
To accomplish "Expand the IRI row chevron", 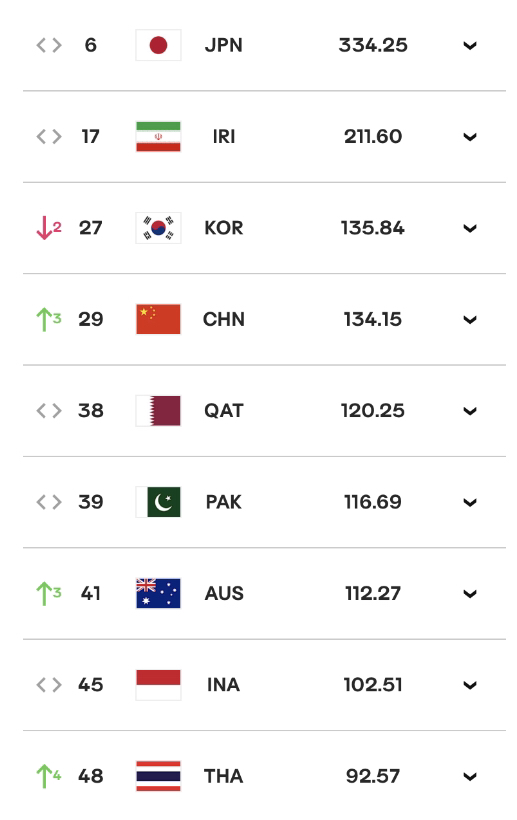I will tap(470, 137).
